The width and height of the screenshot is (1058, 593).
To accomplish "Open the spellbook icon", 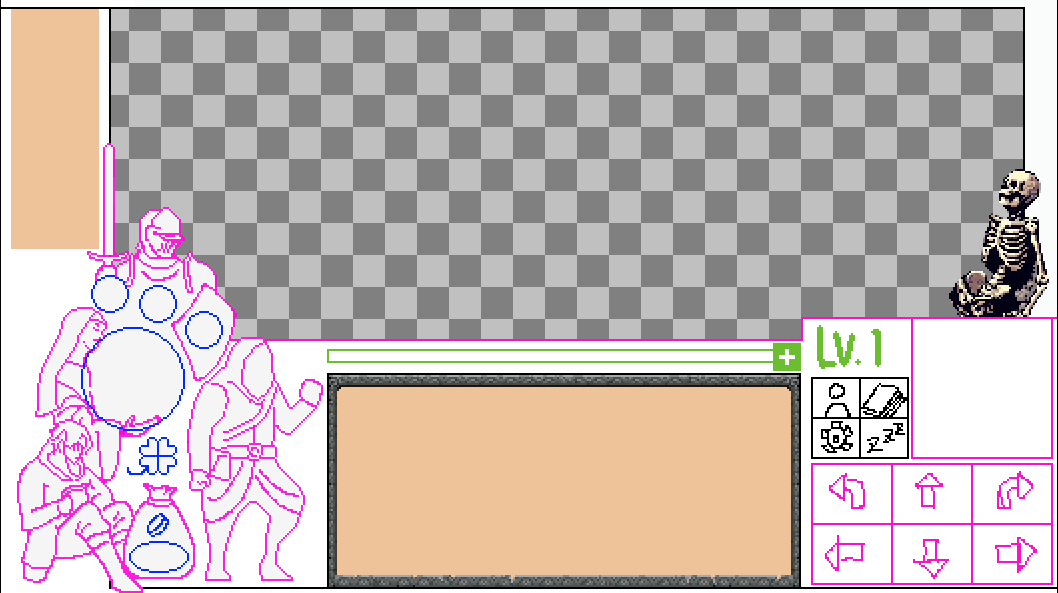I will pyautogui.click(x=884, y=398).
